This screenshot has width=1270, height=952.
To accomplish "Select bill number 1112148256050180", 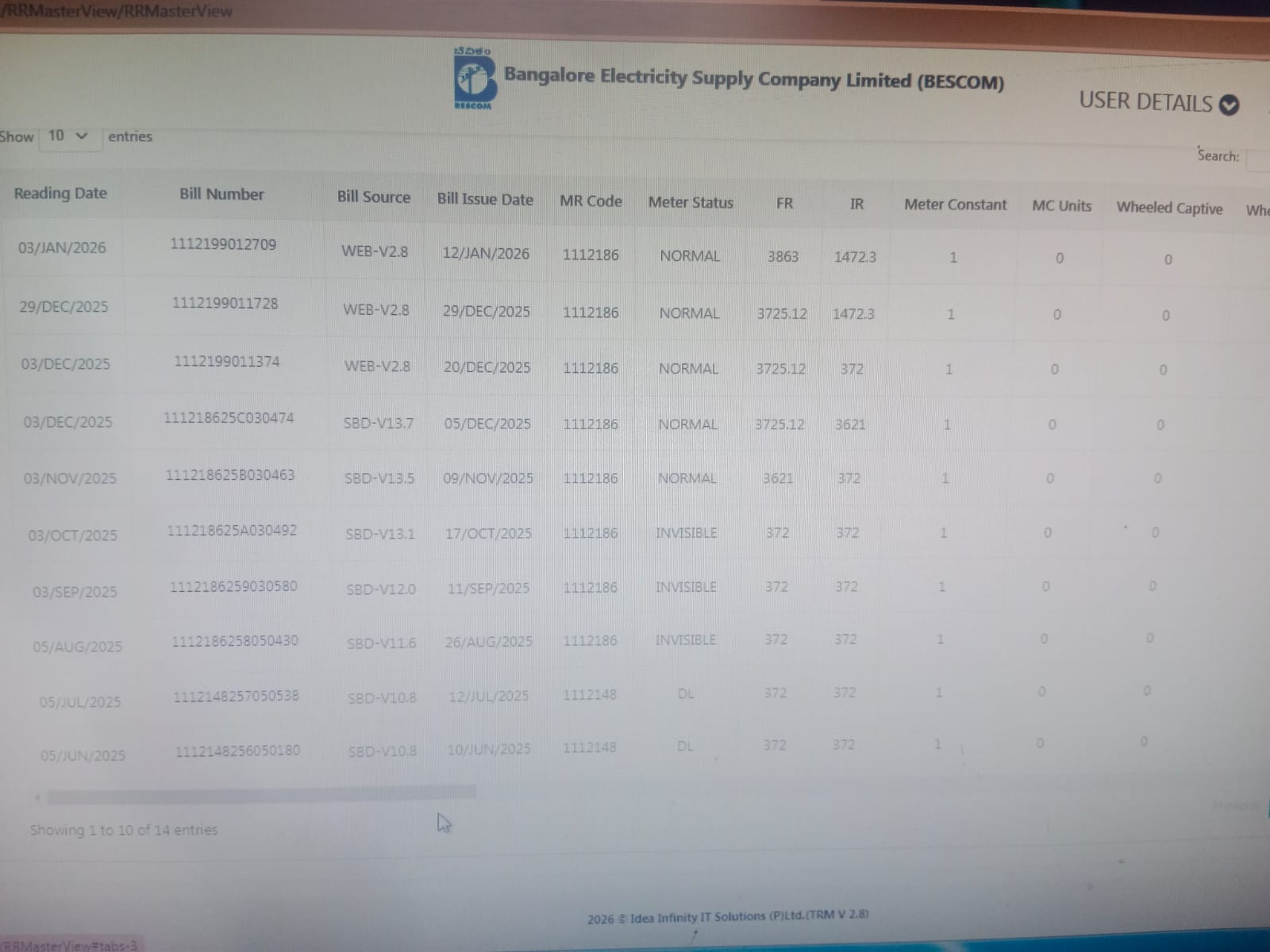I will click(x=238, y=750).
